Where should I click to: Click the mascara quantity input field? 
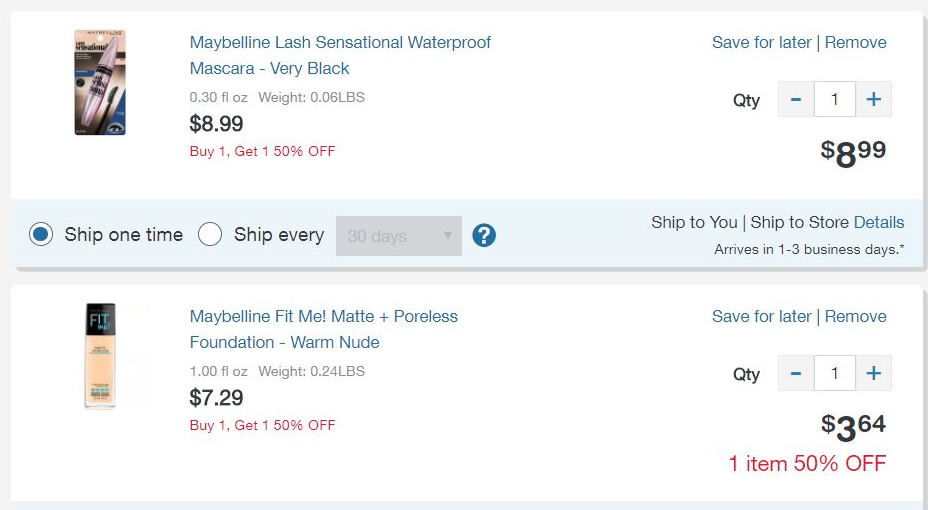[835, 100]
